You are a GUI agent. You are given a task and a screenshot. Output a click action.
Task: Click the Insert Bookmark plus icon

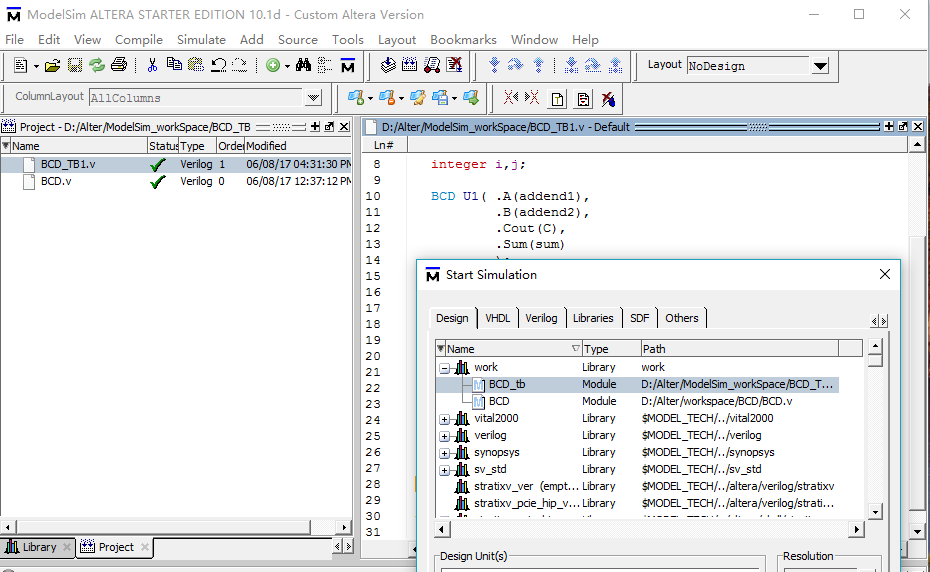pos(356,98)
